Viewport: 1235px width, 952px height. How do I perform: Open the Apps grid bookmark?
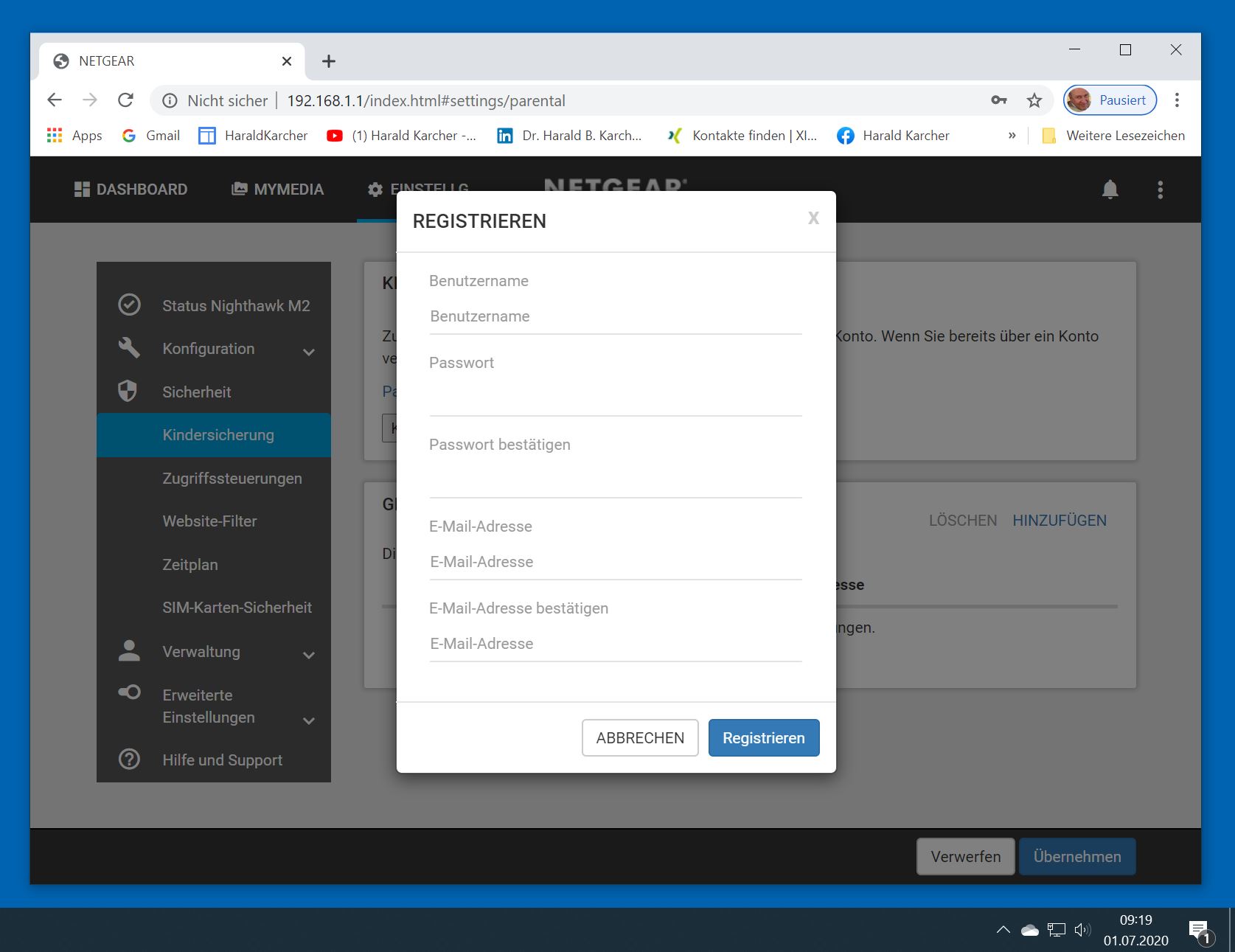[74, 136]
